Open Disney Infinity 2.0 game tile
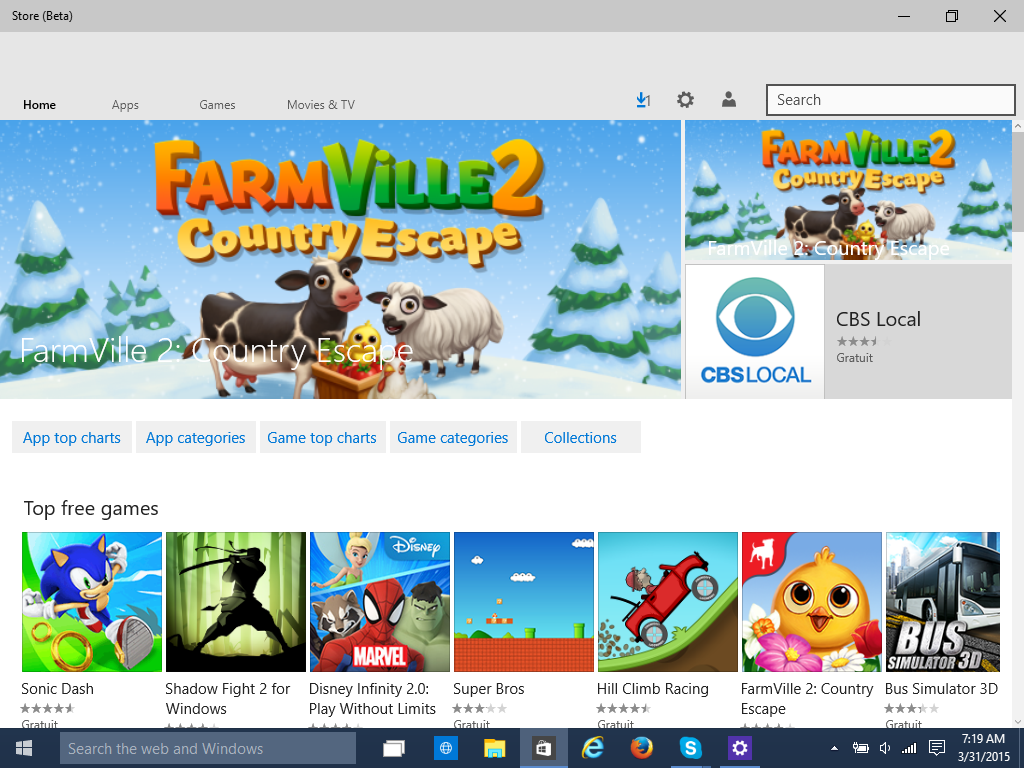 380,601
